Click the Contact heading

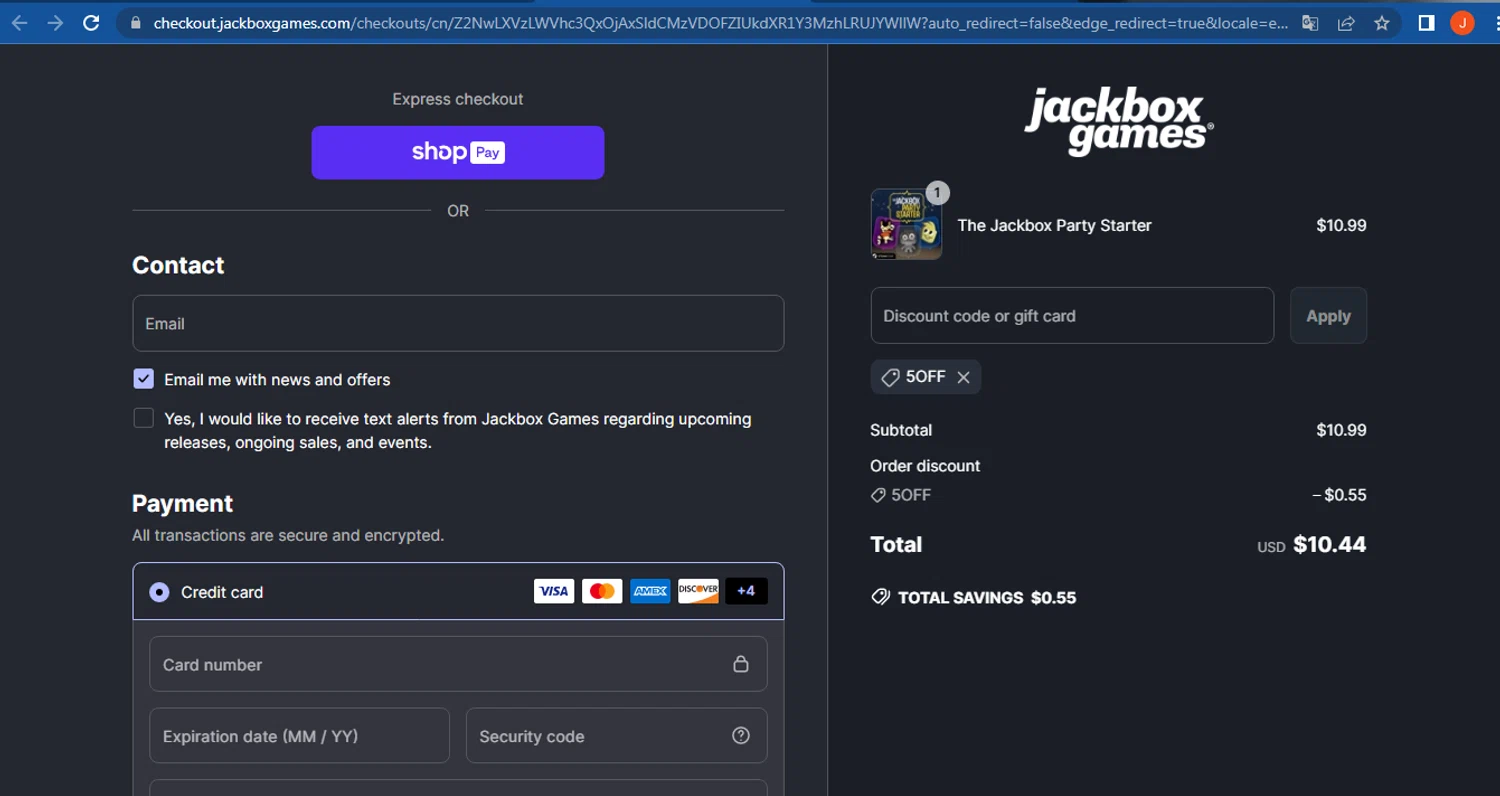pos(178,265)
